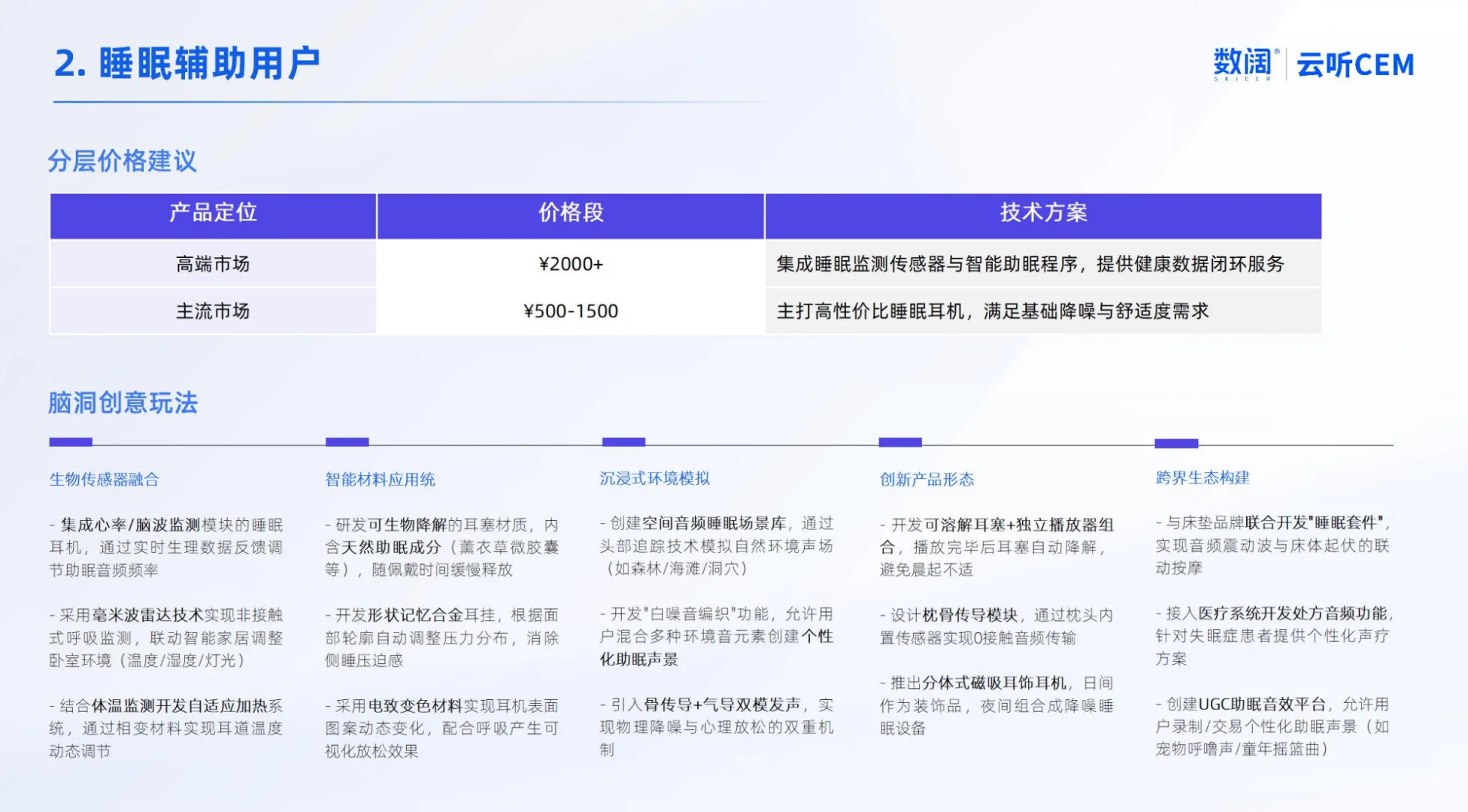Click the 数阔 logo
Image resolution: width=1468 pixels, height=812 pixels.
pos(1245,64)
